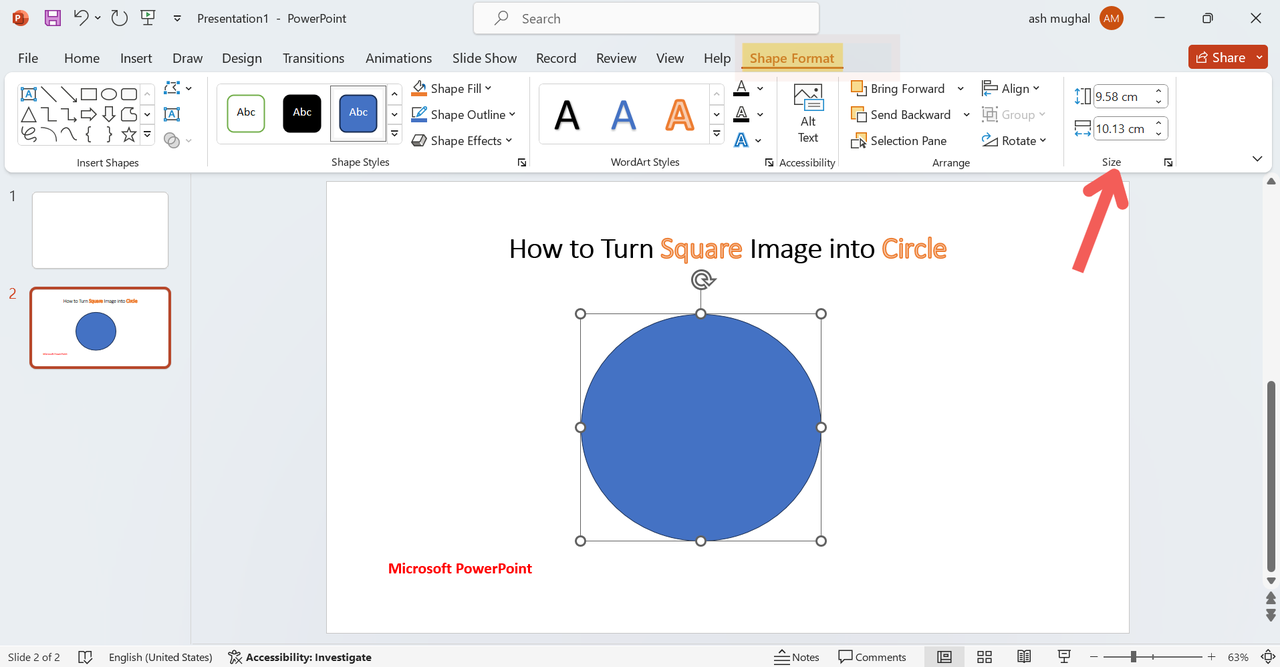
Task: Apply the green outlined Abc shape style
Action: click(x=246, y=113)
